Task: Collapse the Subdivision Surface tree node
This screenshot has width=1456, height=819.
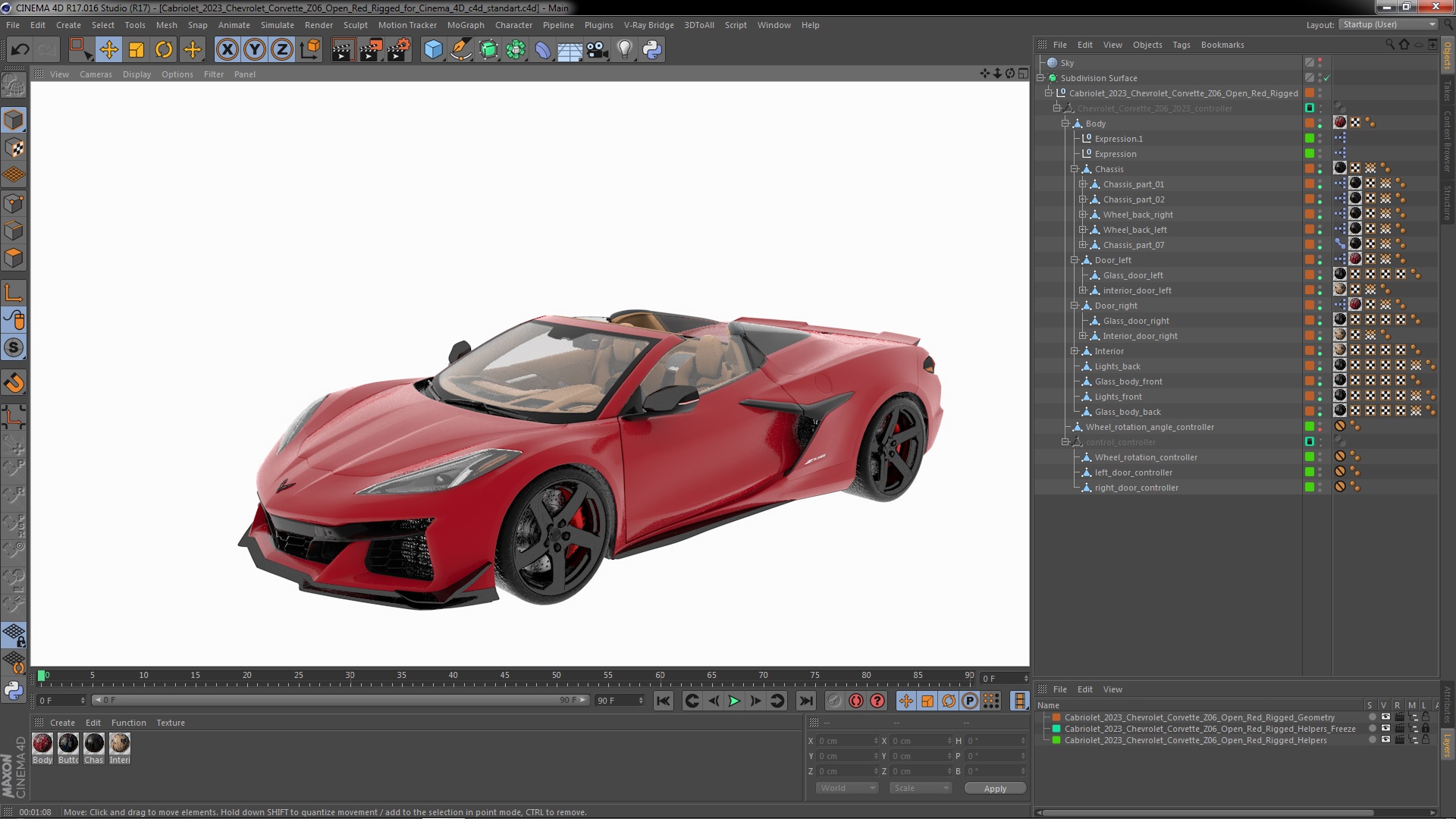Action: click(1041, 78)
